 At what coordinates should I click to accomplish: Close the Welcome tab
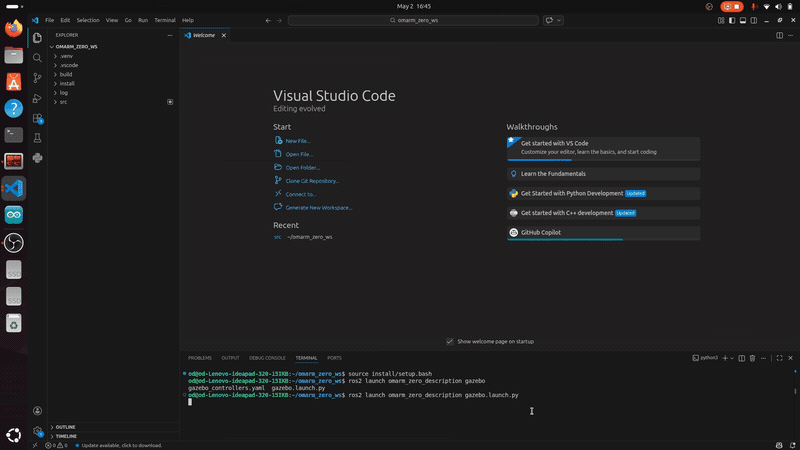(x=223, y=35)
